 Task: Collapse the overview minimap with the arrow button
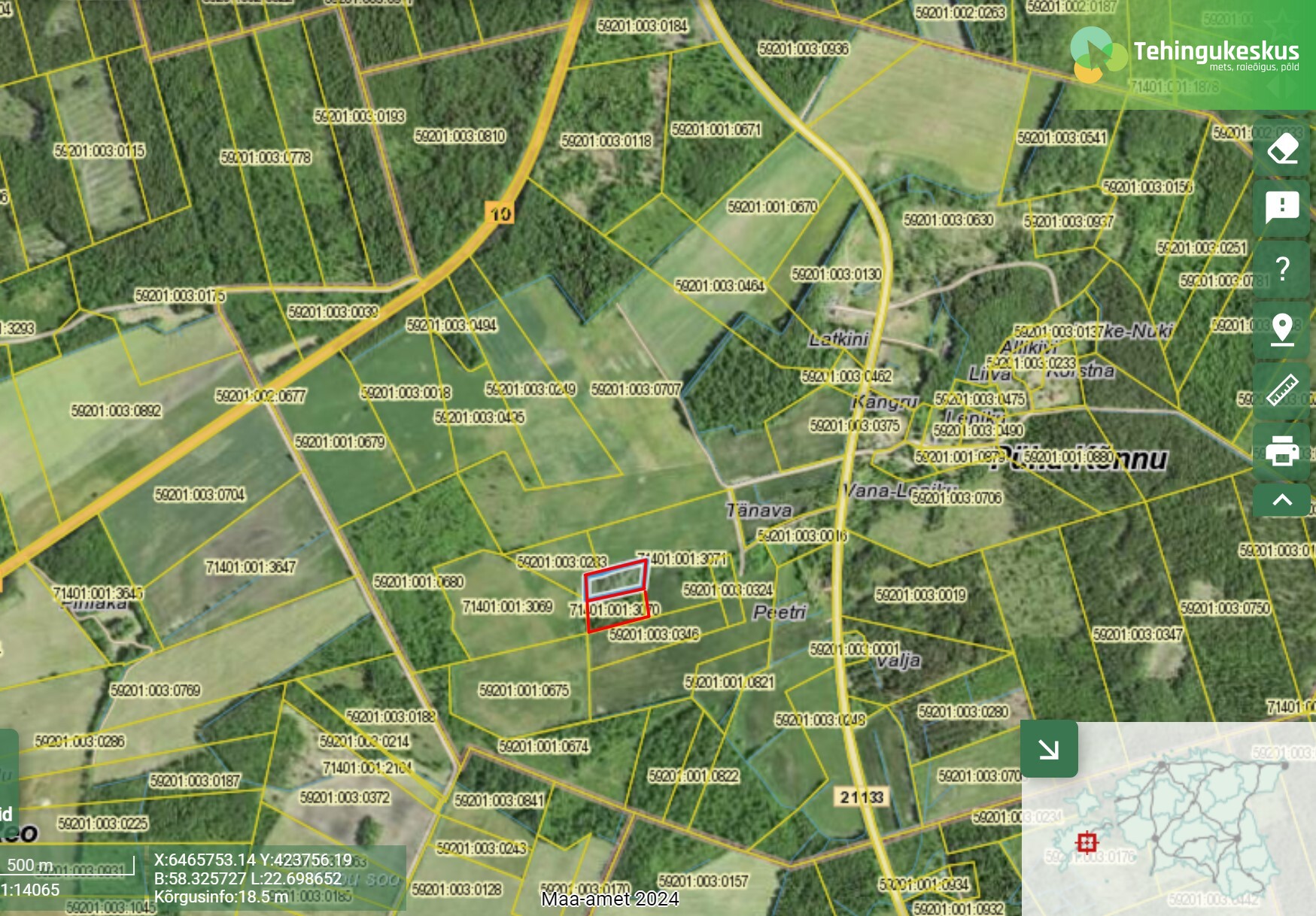[1049, 749]
